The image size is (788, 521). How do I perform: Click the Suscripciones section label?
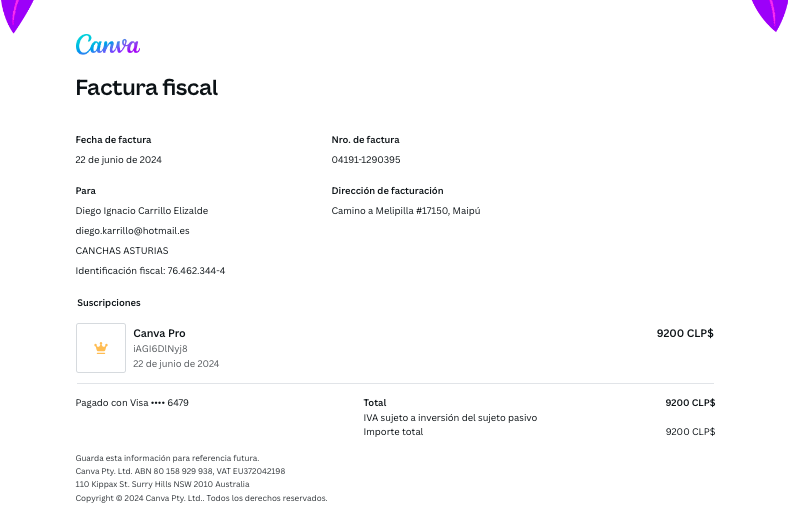(109, 302)
